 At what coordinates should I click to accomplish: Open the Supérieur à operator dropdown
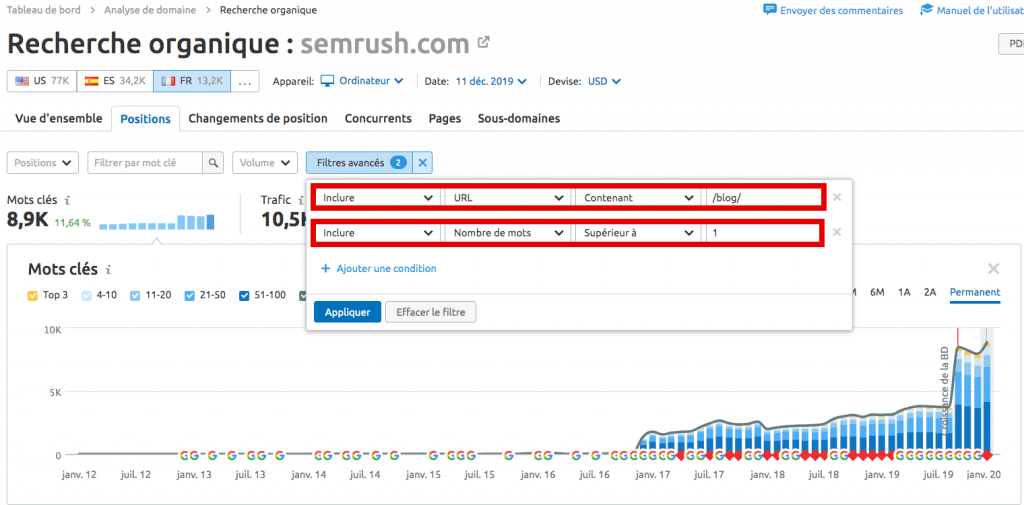tap(638, 232)
